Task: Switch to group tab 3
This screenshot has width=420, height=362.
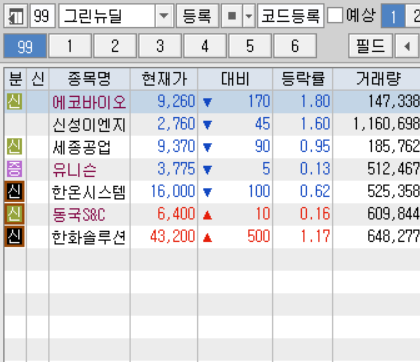Action: pos(160,46)
